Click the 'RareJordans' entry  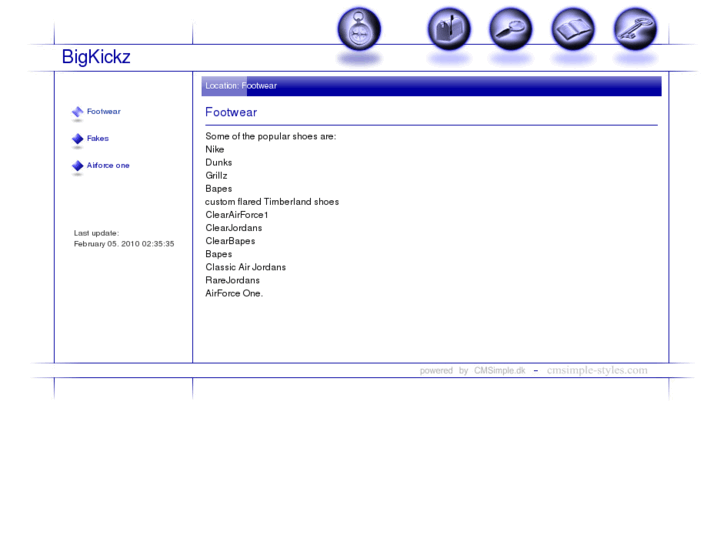click(233, 280)
